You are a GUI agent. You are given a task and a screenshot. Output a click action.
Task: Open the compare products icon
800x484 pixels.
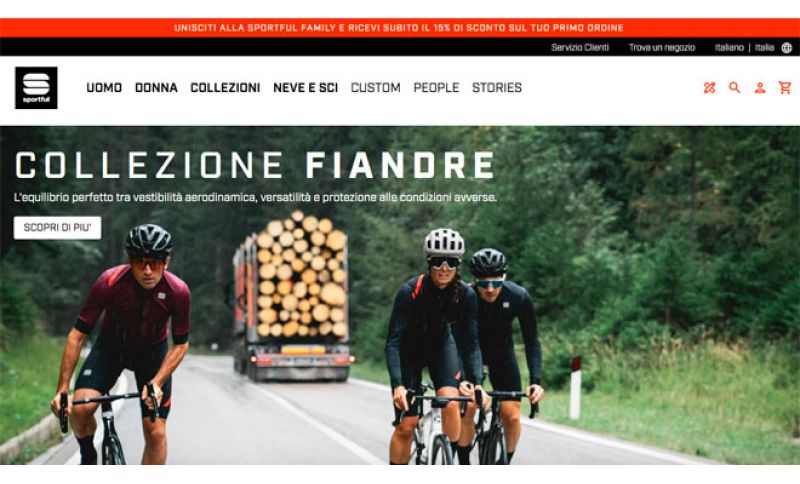coord(709,88)
